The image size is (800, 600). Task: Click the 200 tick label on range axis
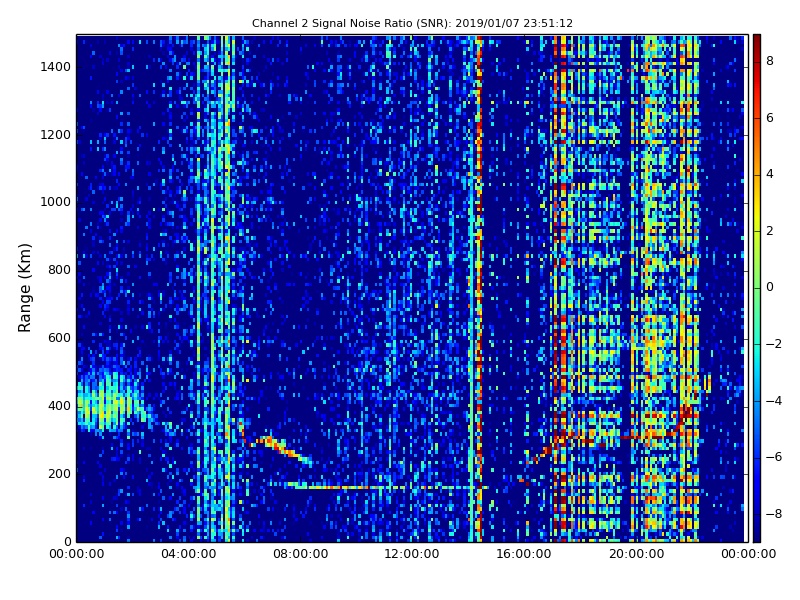[59, 473]
